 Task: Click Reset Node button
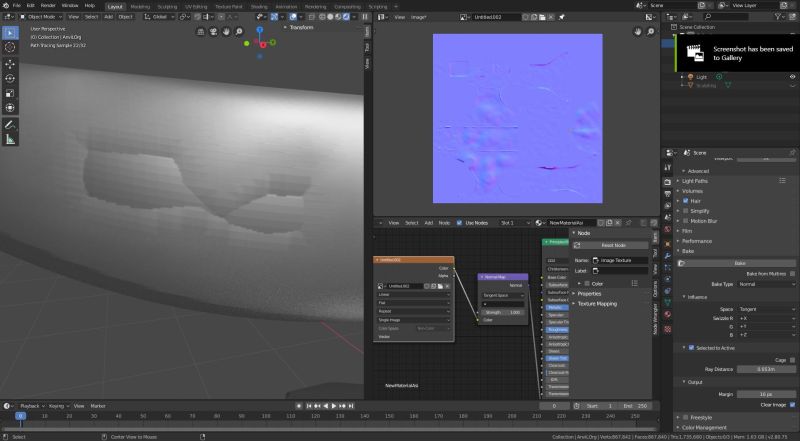coord(610,246)
